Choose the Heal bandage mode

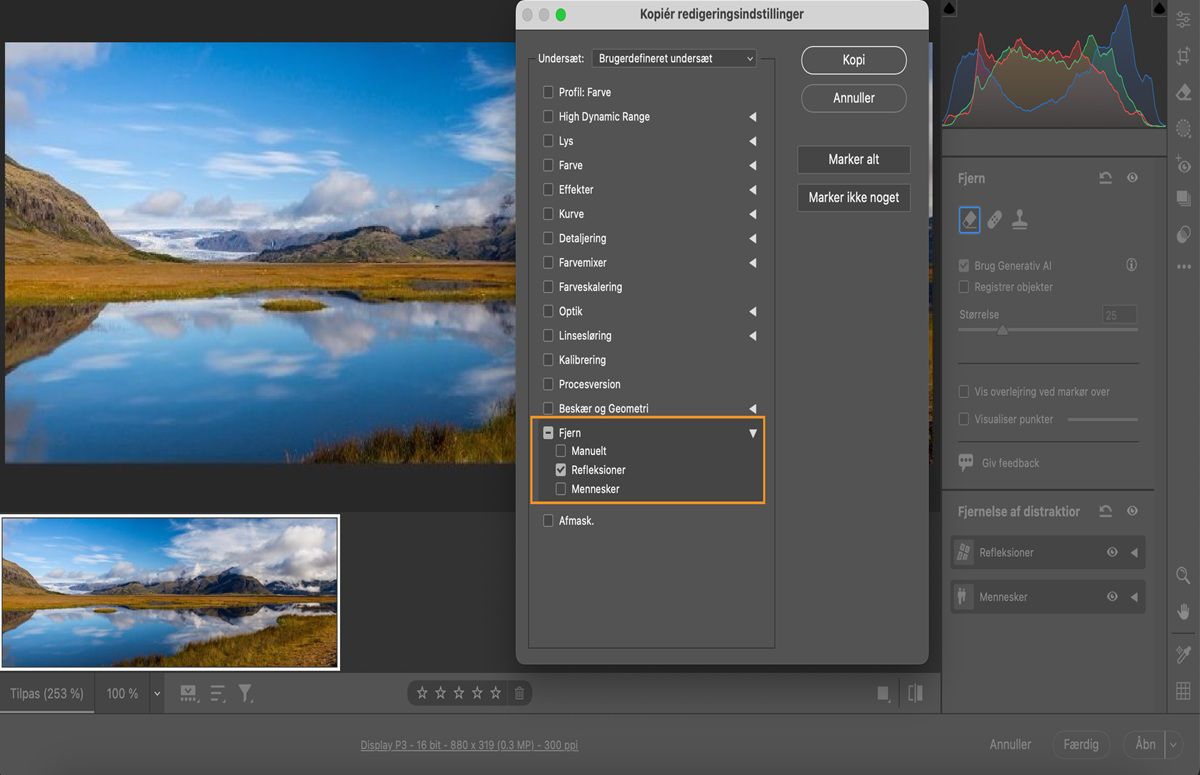[x=995, y=220]
